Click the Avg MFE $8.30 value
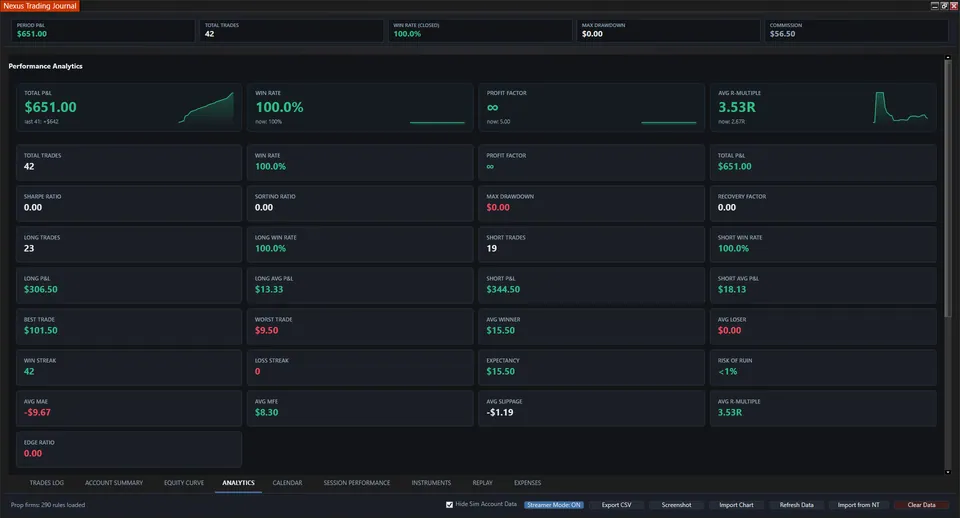 (266, 412)
